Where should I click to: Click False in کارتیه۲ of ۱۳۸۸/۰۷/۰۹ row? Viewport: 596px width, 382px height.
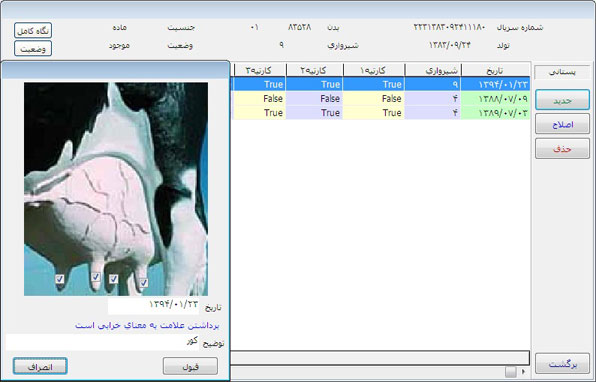click(330, 99)
